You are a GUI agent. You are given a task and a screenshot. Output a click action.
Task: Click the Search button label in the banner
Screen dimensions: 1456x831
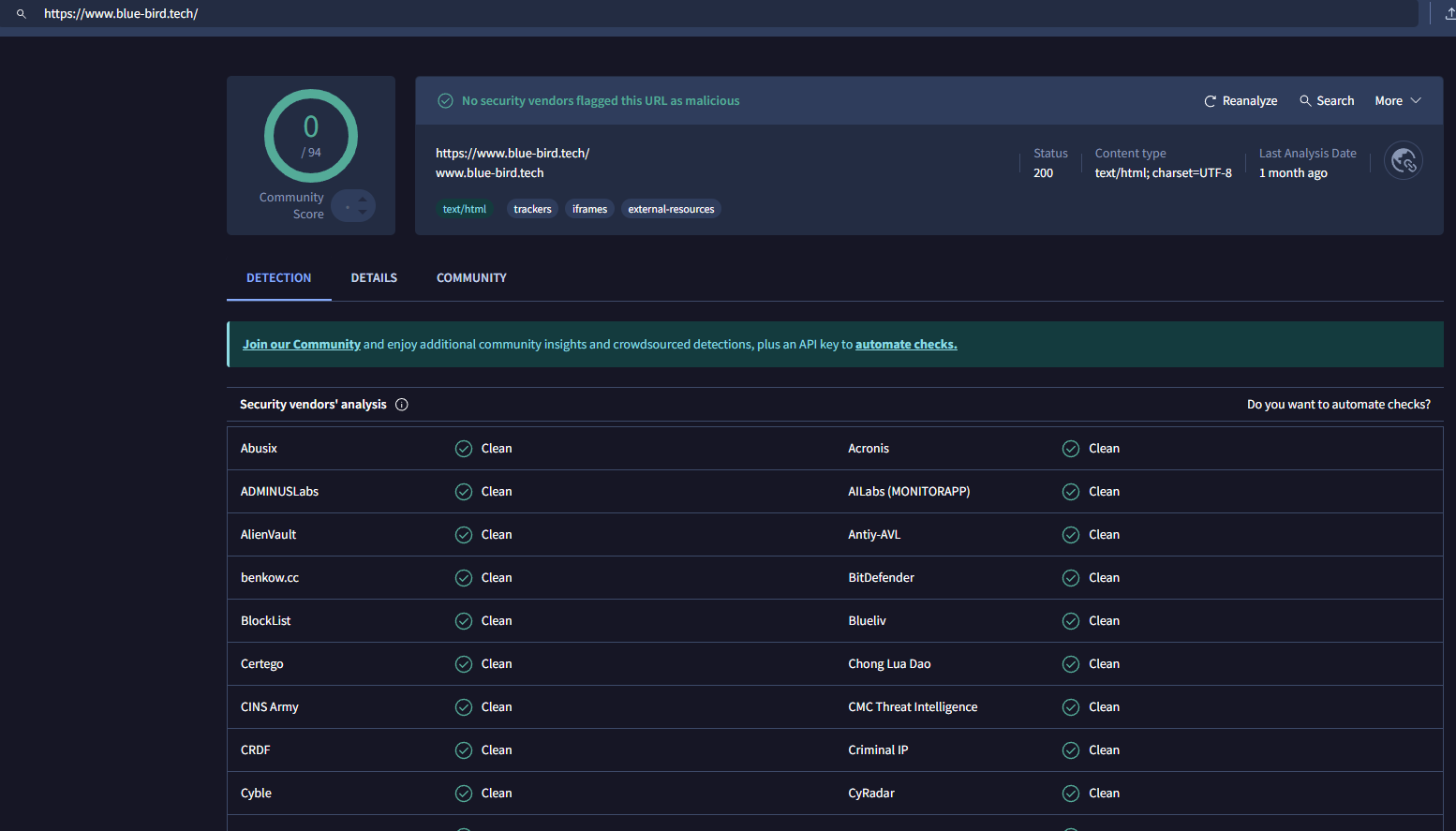(x=1335, y=101)
